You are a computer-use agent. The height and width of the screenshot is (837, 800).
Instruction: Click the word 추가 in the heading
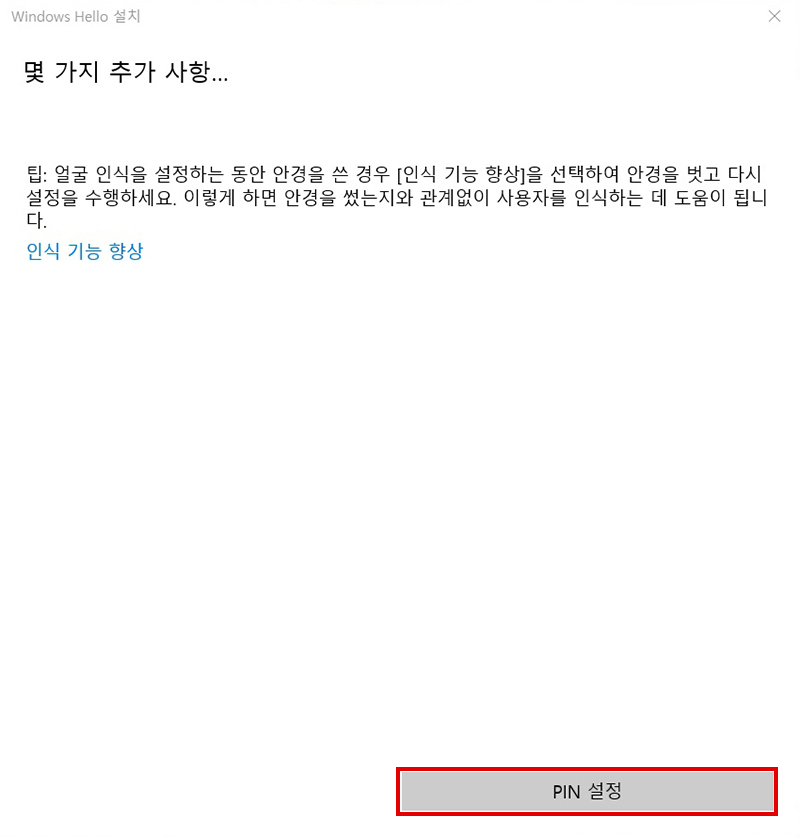tap(132, 72)
